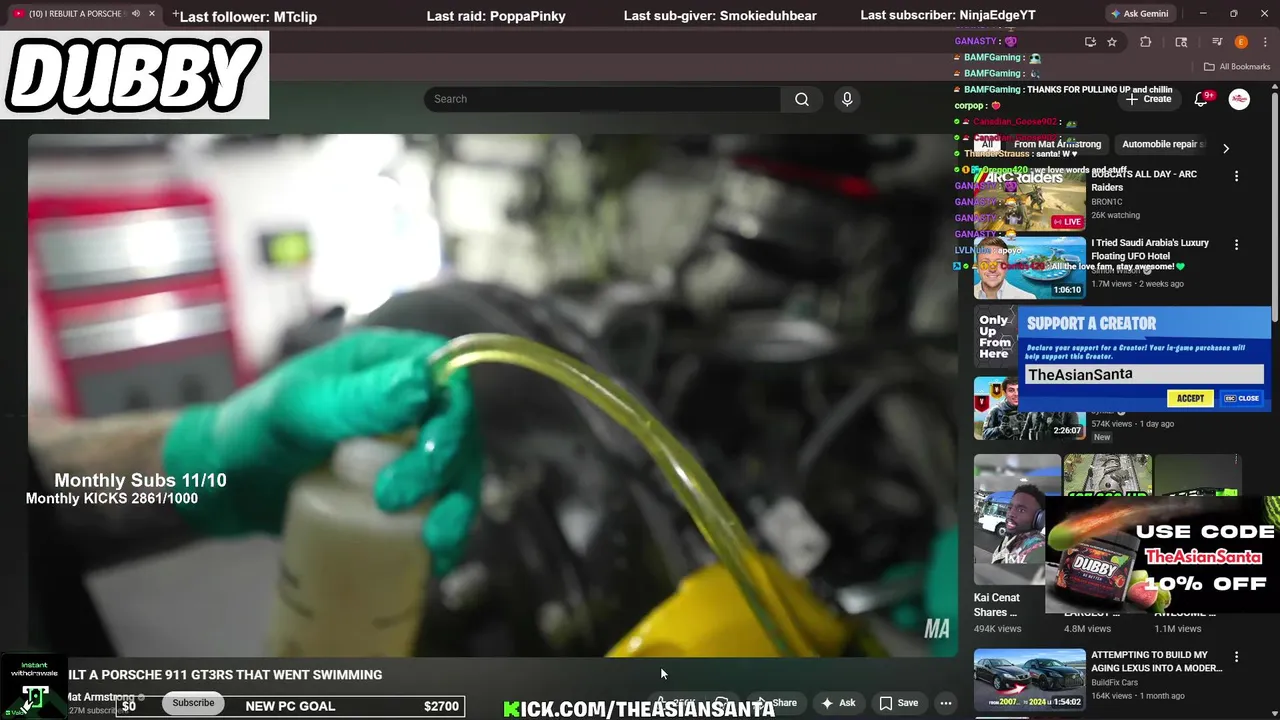
Task: Click the Mat Armstrong channel name
Action: (x=101, y=697)
